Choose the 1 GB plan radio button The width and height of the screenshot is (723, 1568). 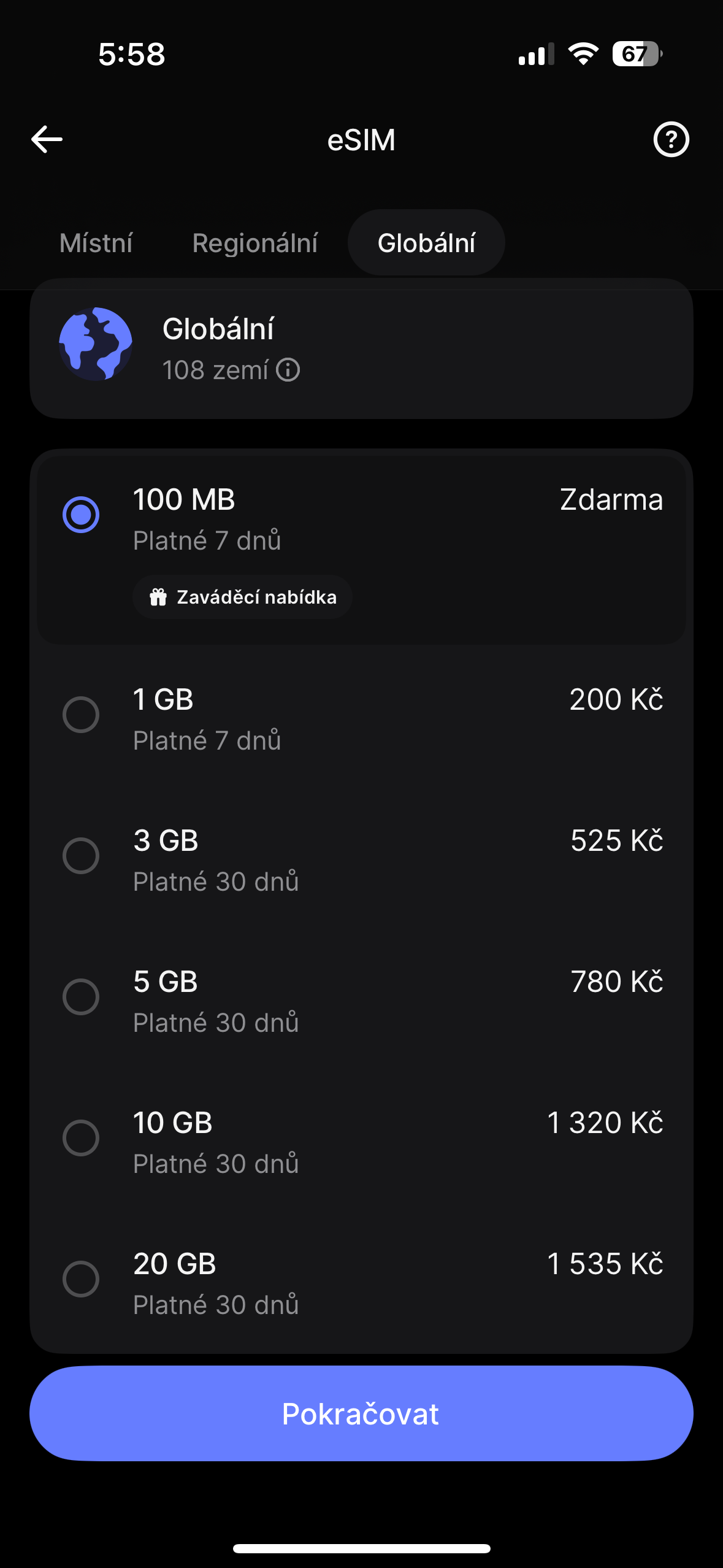[81, 715]
